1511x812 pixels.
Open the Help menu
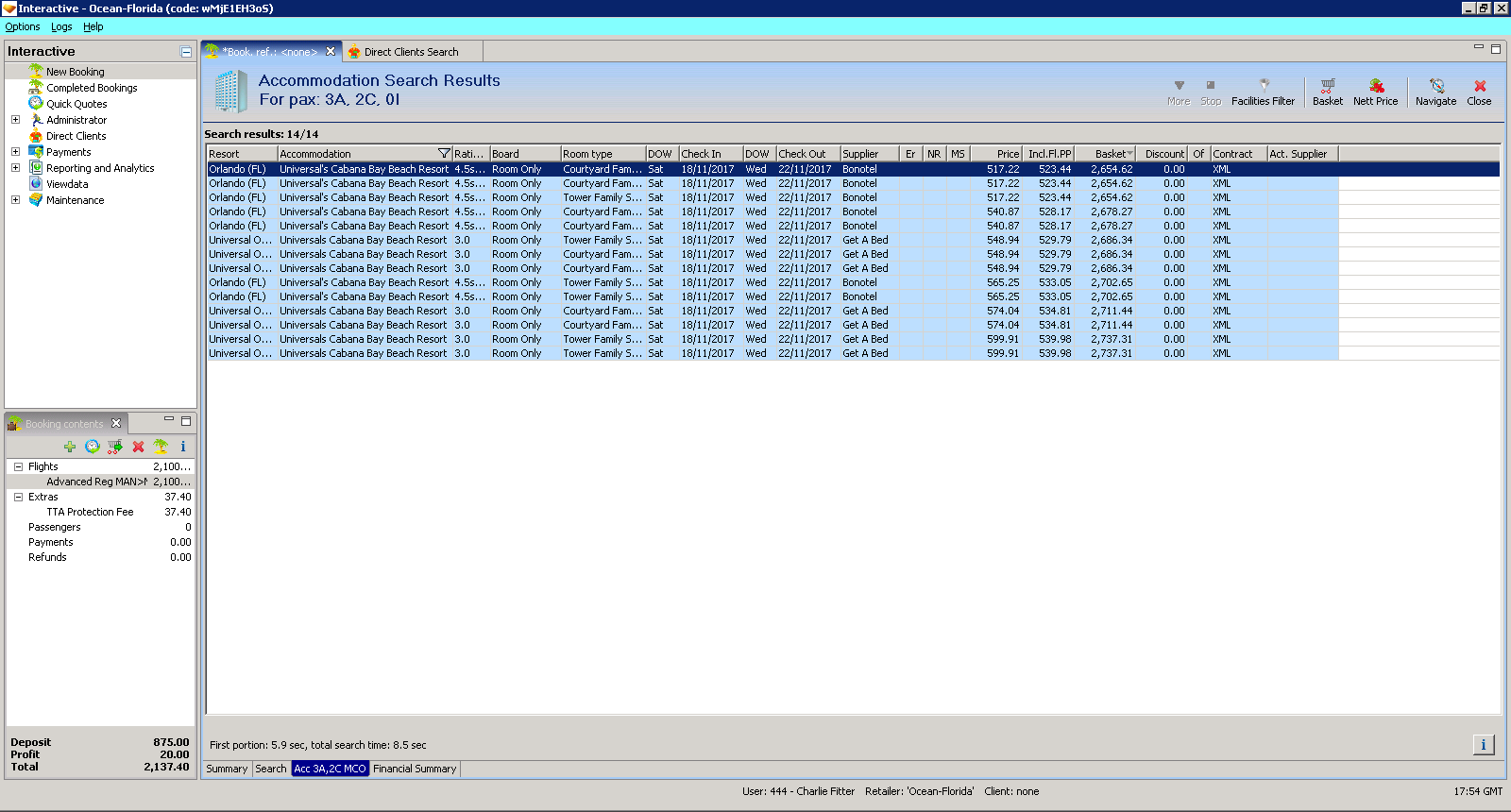[93, 26]
